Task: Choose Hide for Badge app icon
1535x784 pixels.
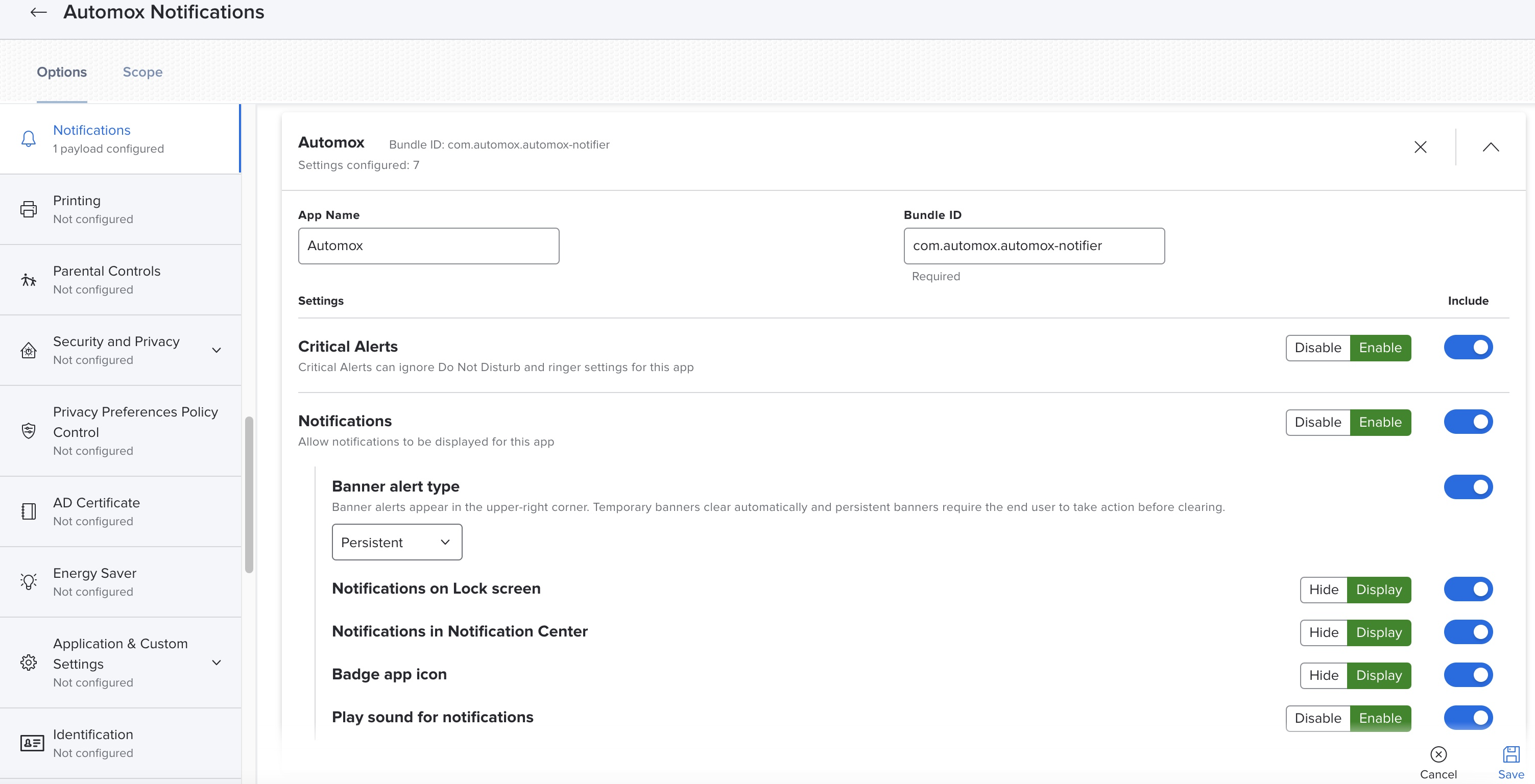Action: pos(1324,676)
